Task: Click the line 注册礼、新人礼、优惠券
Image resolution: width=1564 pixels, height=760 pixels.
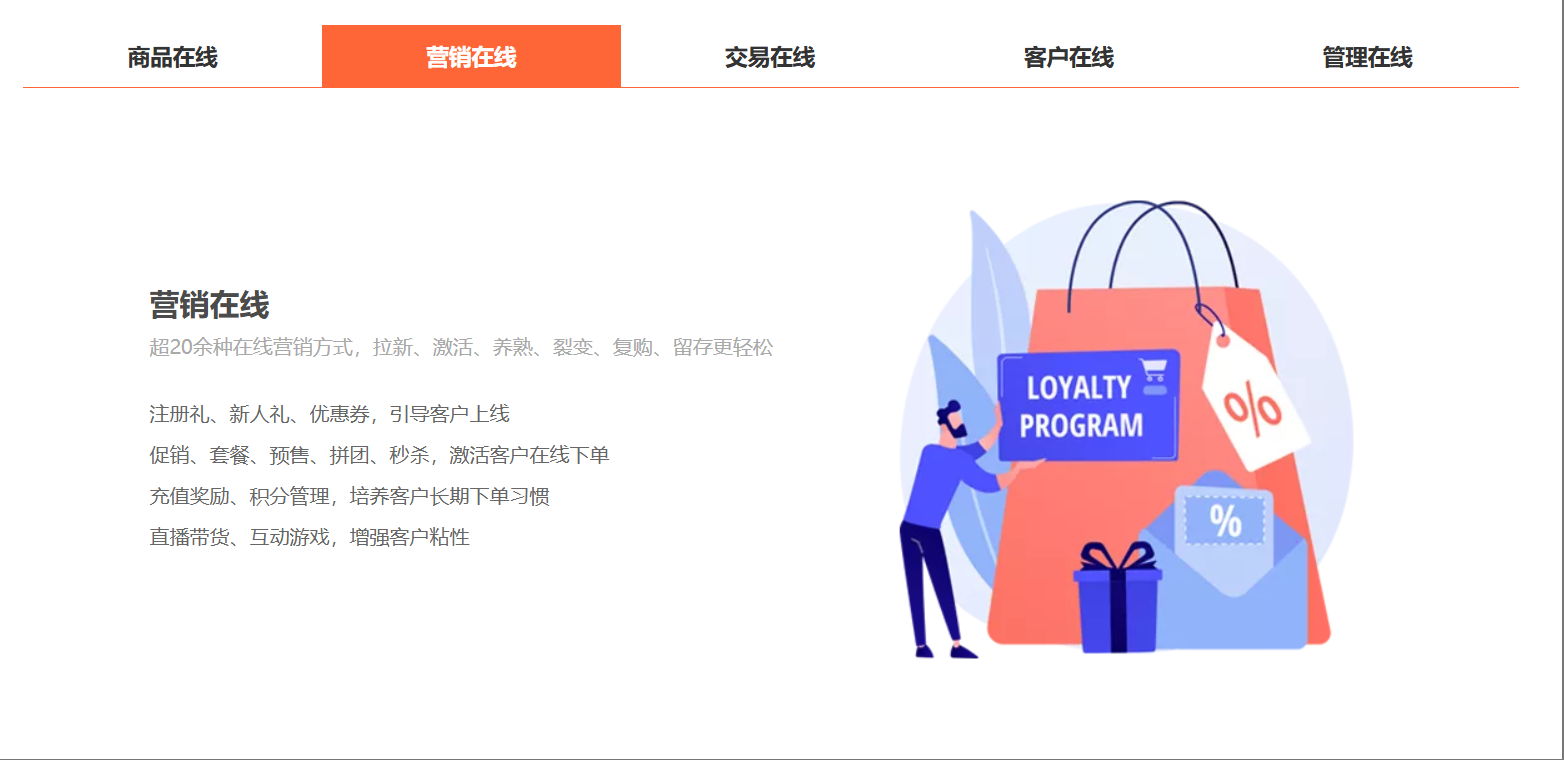Action: [x=329, y=414]
